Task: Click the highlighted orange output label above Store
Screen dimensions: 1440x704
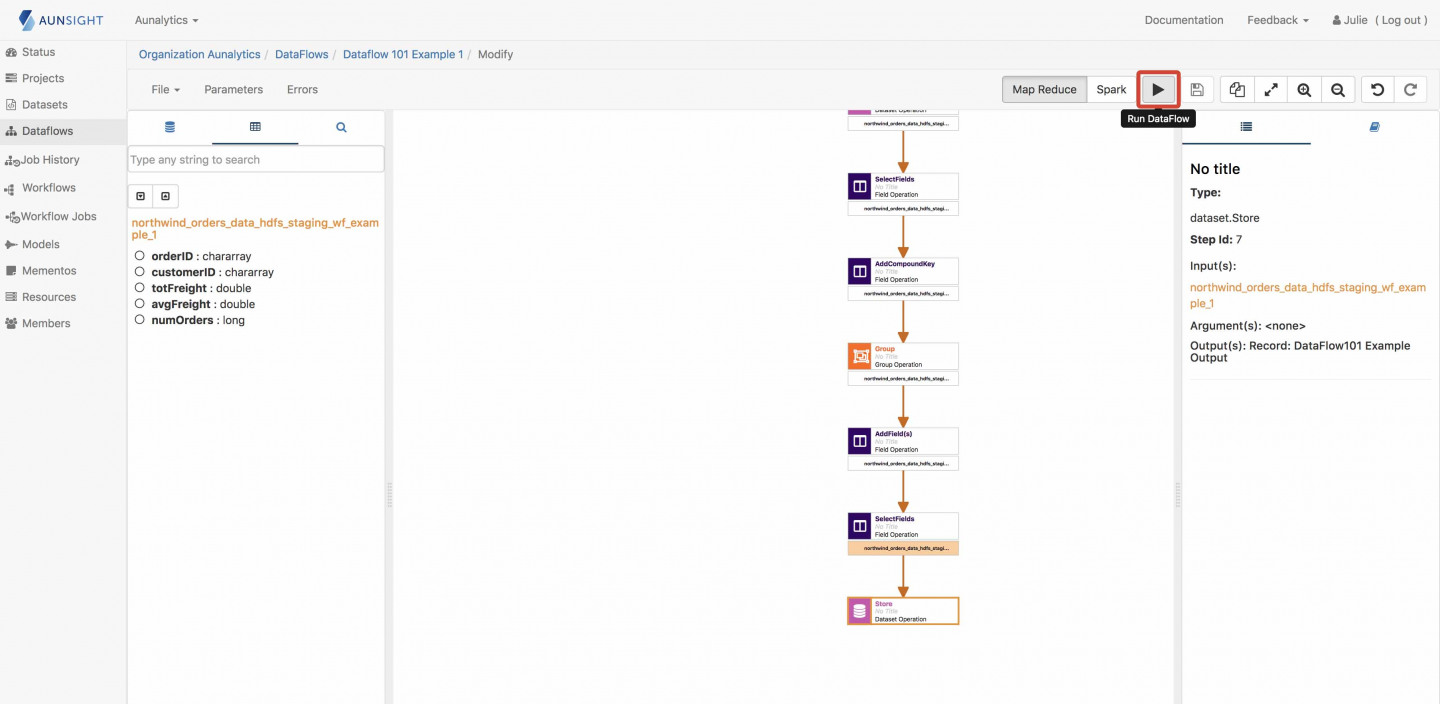Action: click(903, 548)
